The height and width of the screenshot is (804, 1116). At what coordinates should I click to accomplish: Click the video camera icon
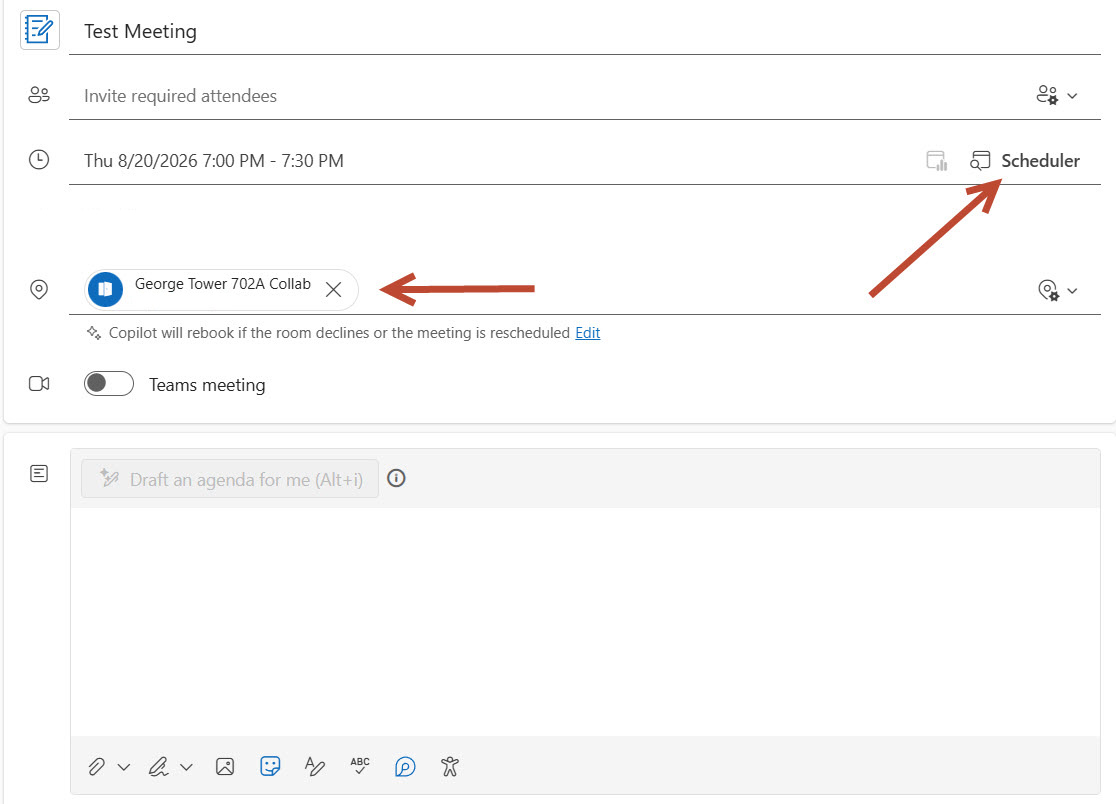[x=39, y=384]
